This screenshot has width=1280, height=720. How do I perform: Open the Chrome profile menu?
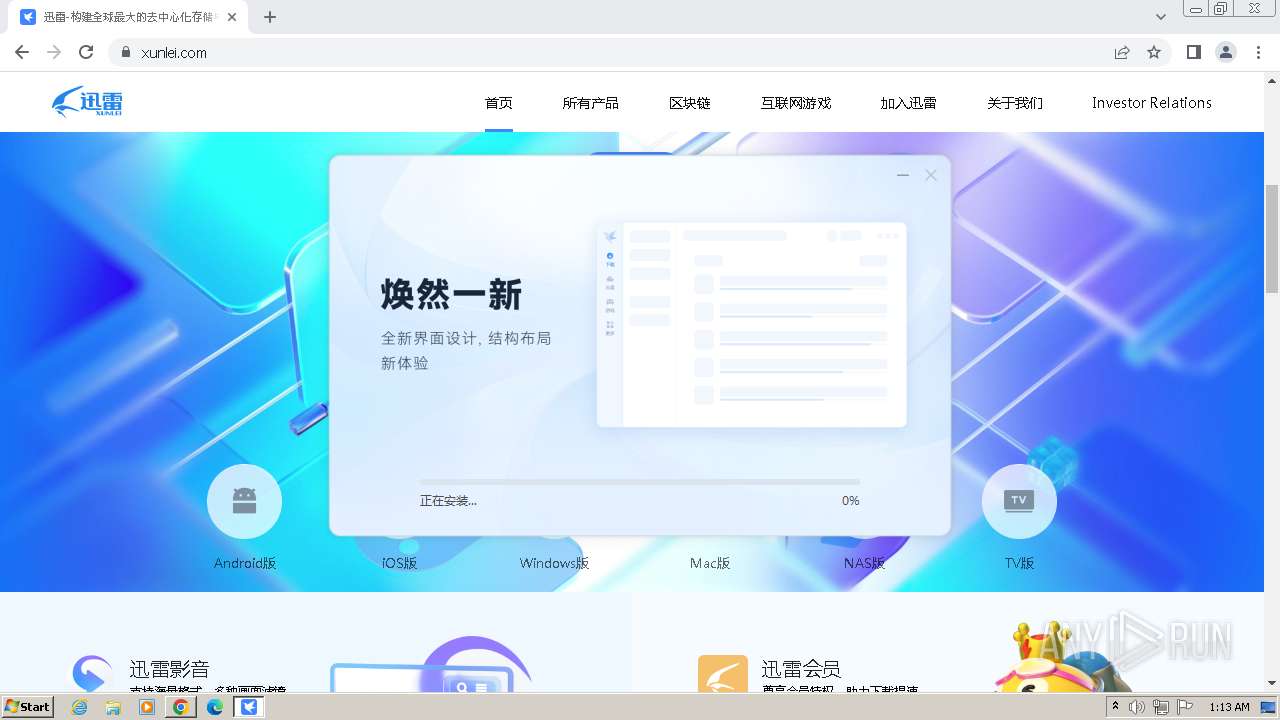pos(1226,52)
